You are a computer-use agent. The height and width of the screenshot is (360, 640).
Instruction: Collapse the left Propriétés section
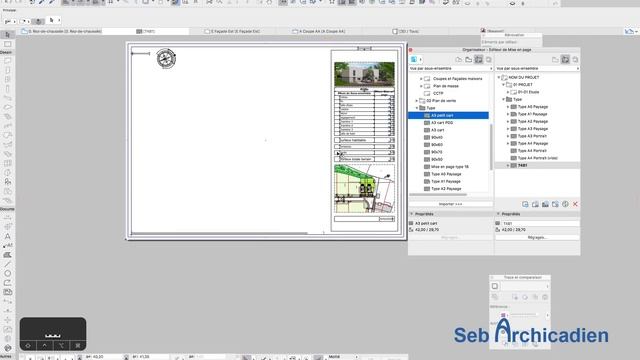(x=411, y=214)
